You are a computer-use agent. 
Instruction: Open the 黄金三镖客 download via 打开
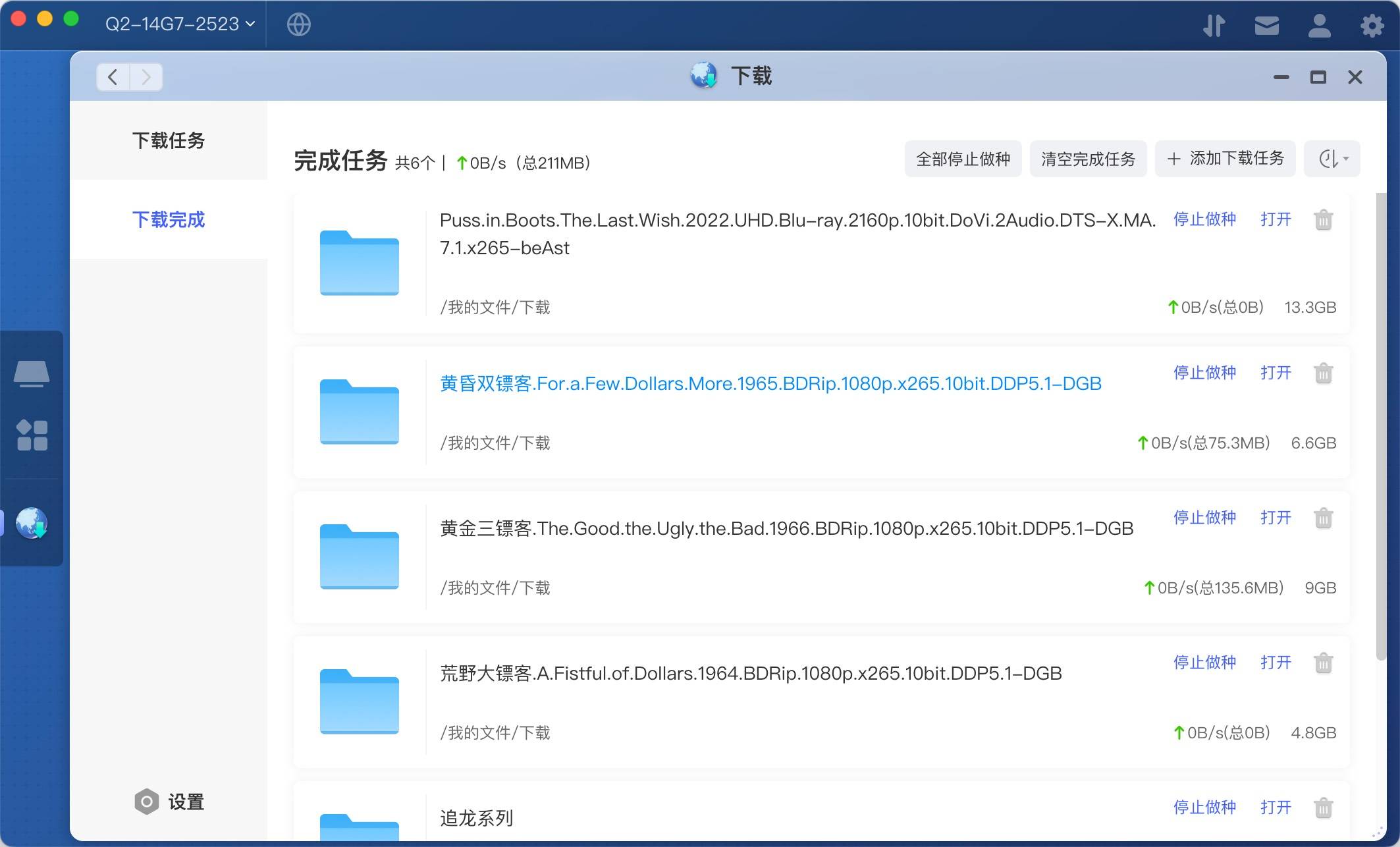pos(1276,518)
